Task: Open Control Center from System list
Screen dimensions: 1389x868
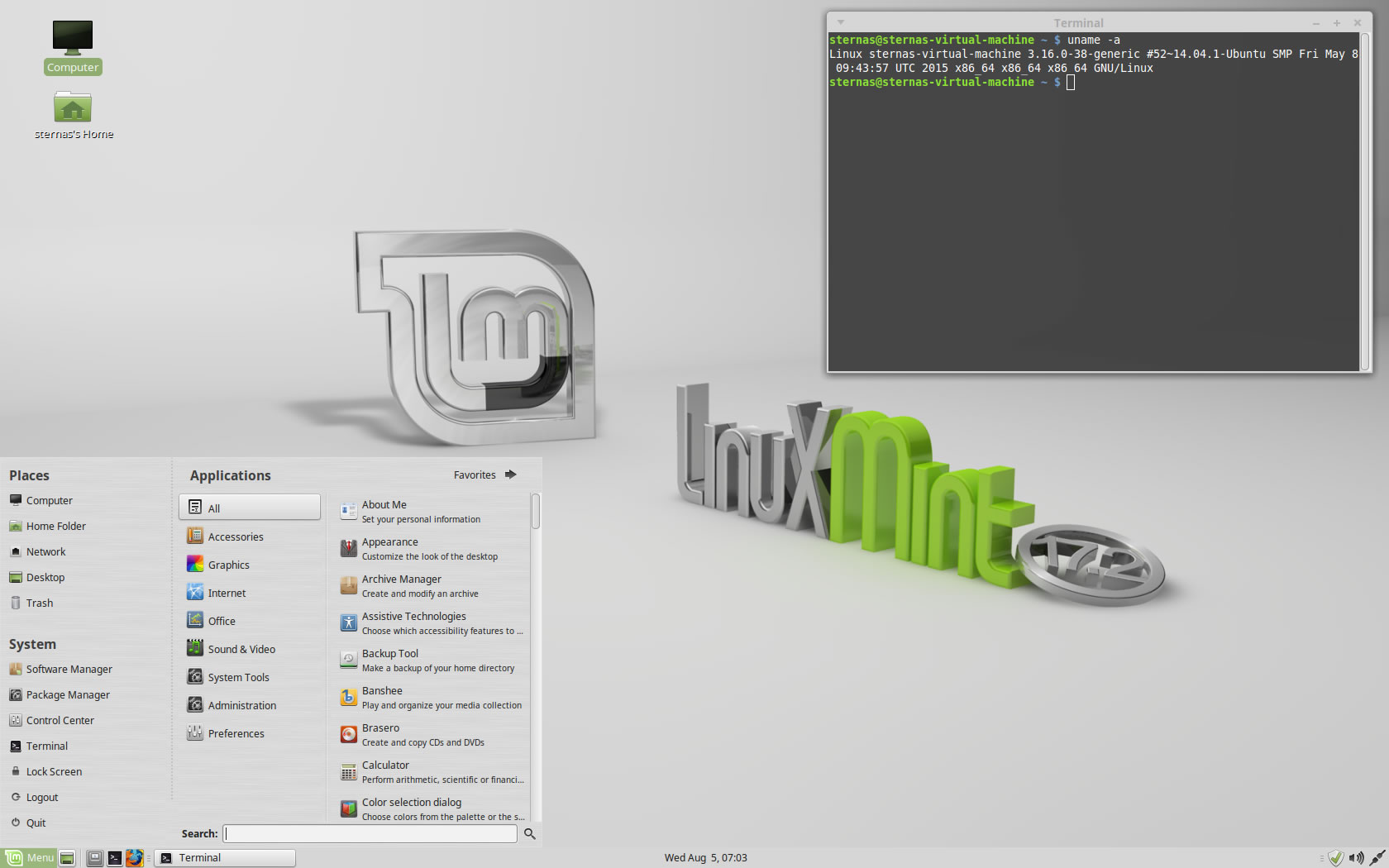Action: coord(51,720)
